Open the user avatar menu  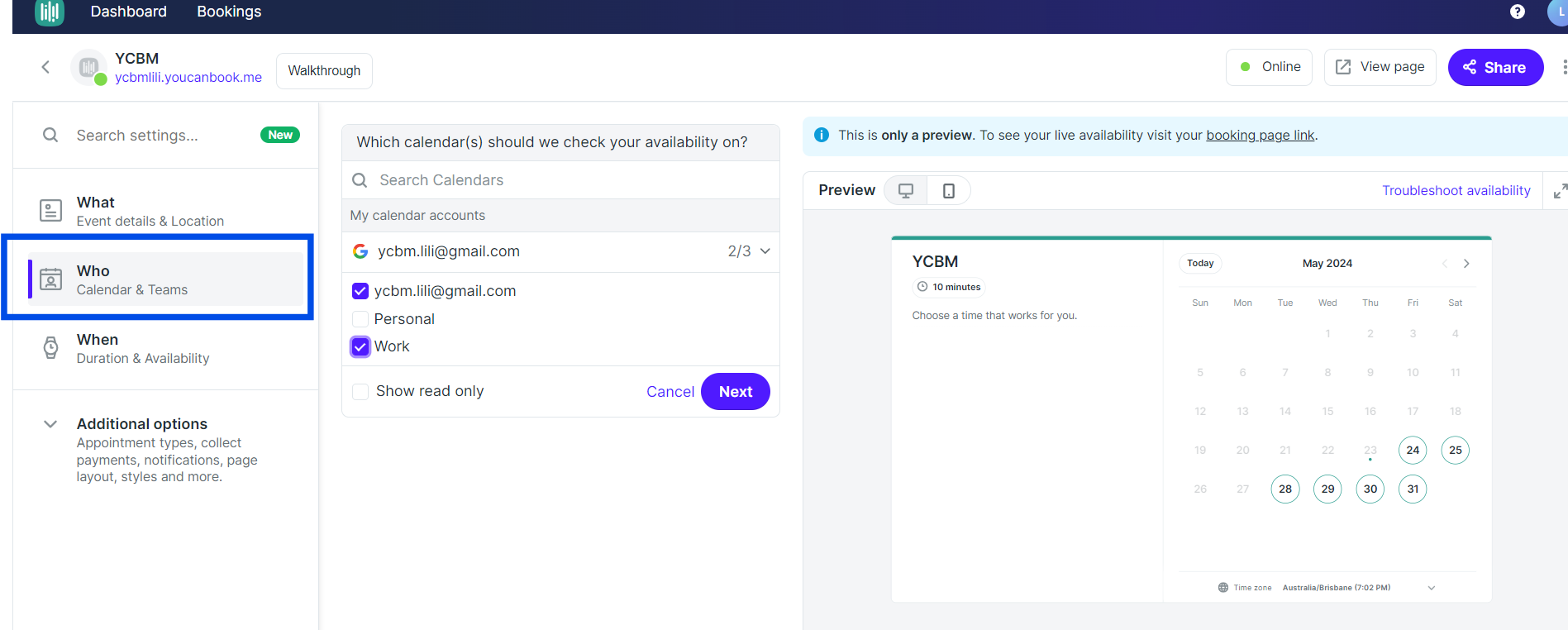coord(1559,12)
